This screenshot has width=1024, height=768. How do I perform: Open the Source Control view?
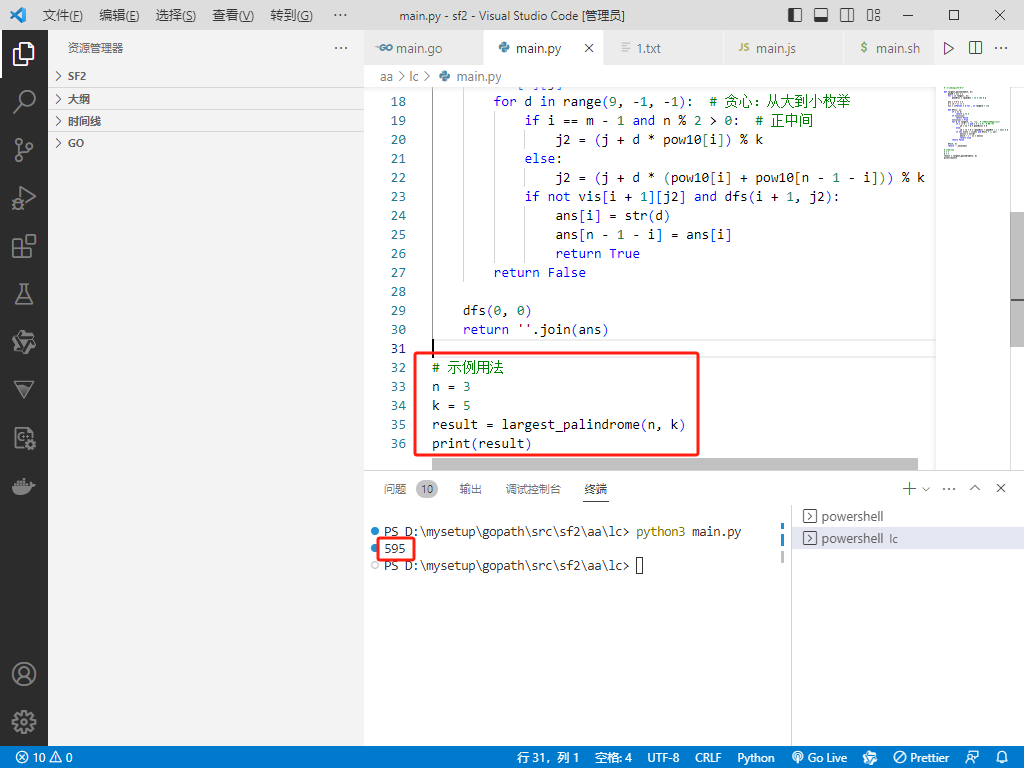24,150
